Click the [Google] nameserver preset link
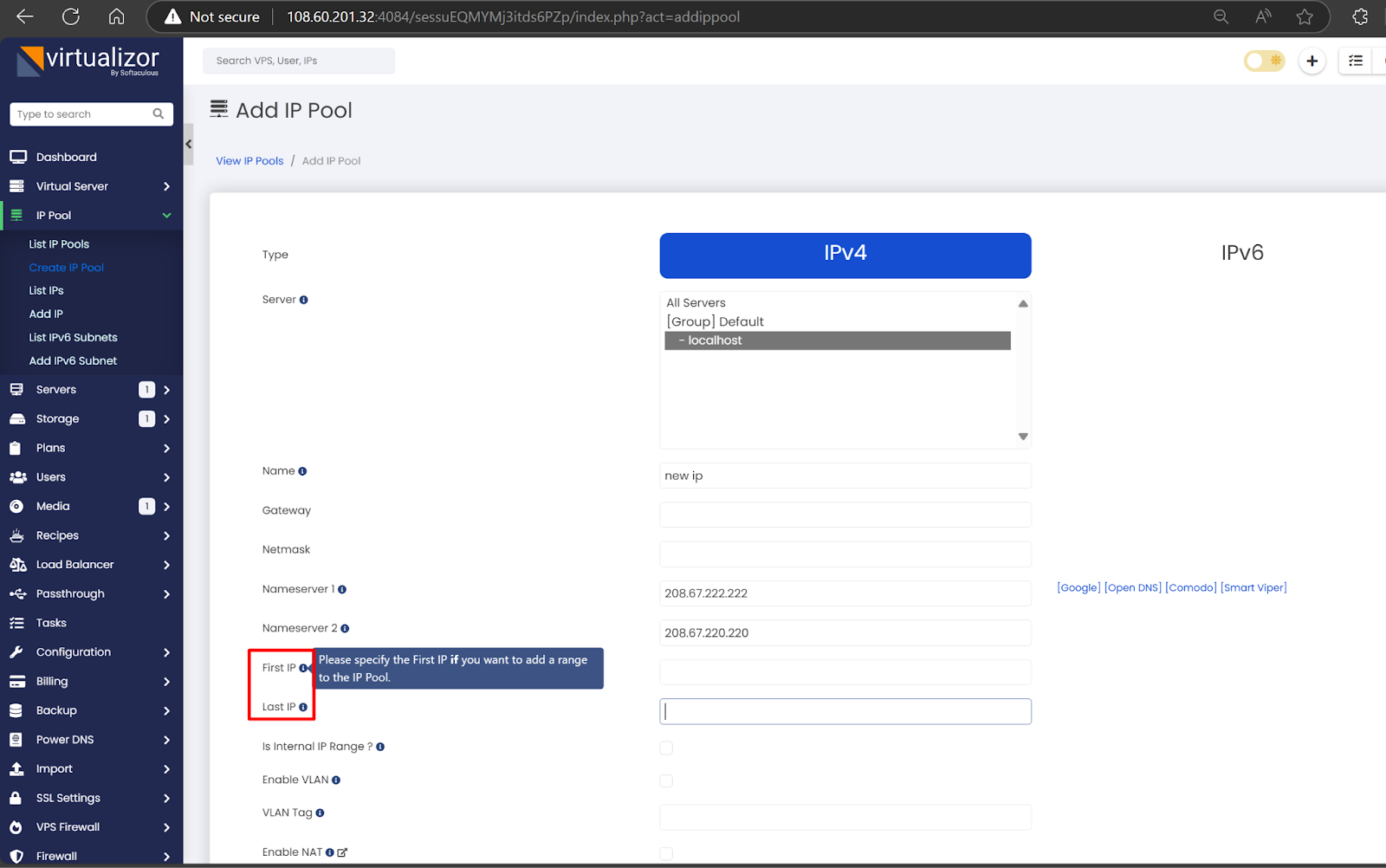The height and width of the screenshot is (868, 1386). click(x=1078, y=587)
